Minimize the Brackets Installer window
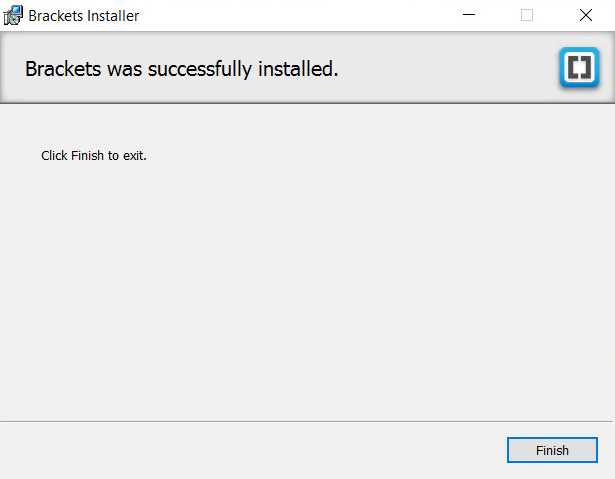 469,15
